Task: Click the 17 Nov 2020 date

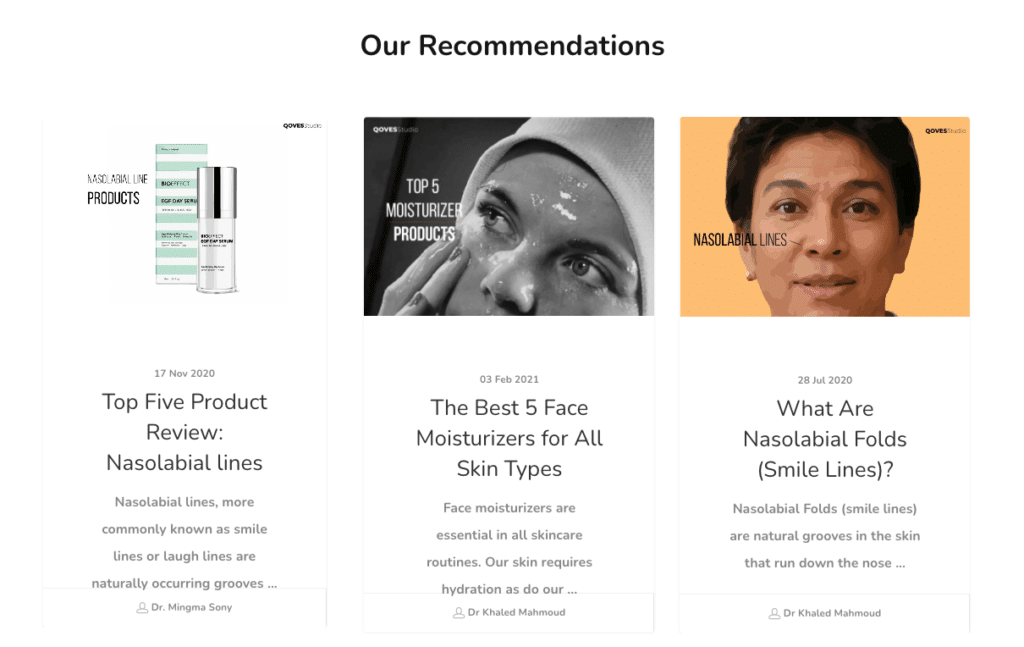Action: point(184,373)
